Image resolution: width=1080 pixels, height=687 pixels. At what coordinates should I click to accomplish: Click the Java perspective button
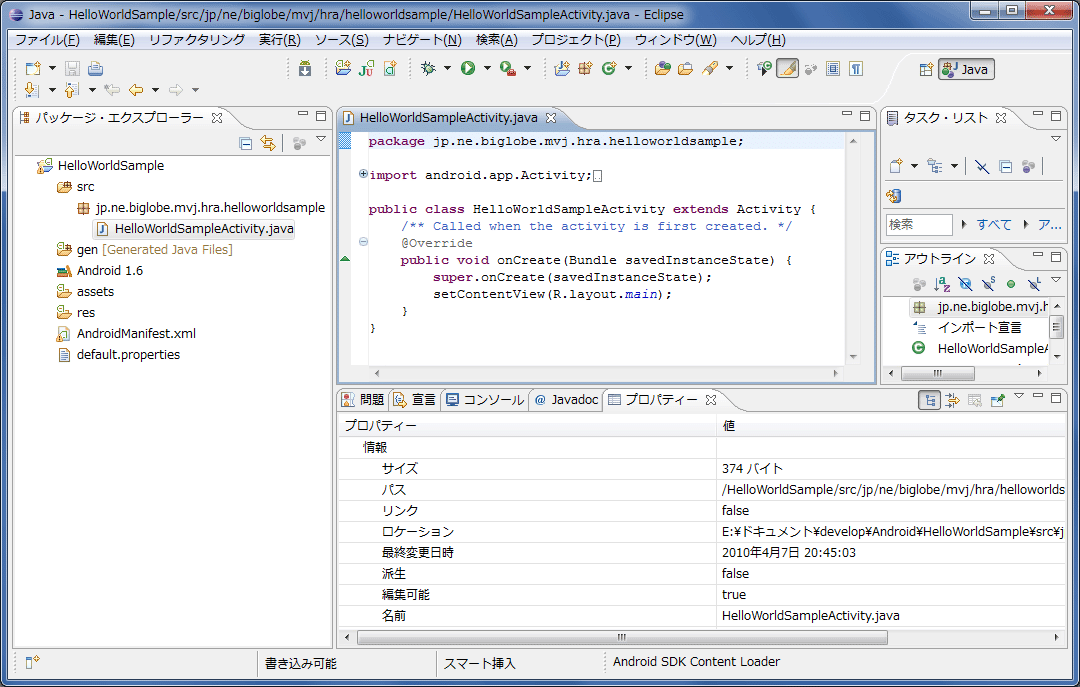(x=966, y=69)
